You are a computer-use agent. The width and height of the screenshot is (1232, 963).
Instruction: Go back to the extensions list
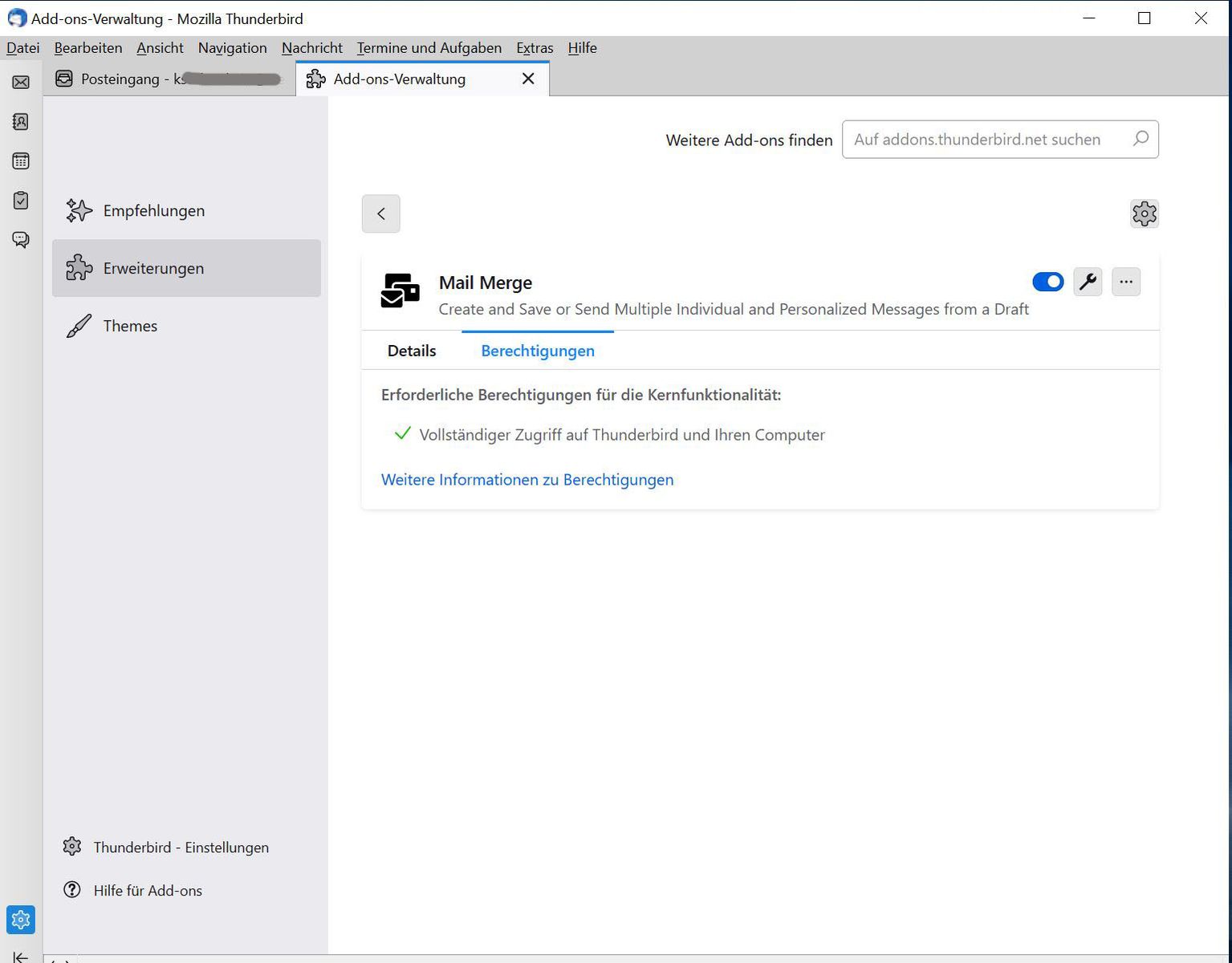pyautogui.click(x=381, y=213)
